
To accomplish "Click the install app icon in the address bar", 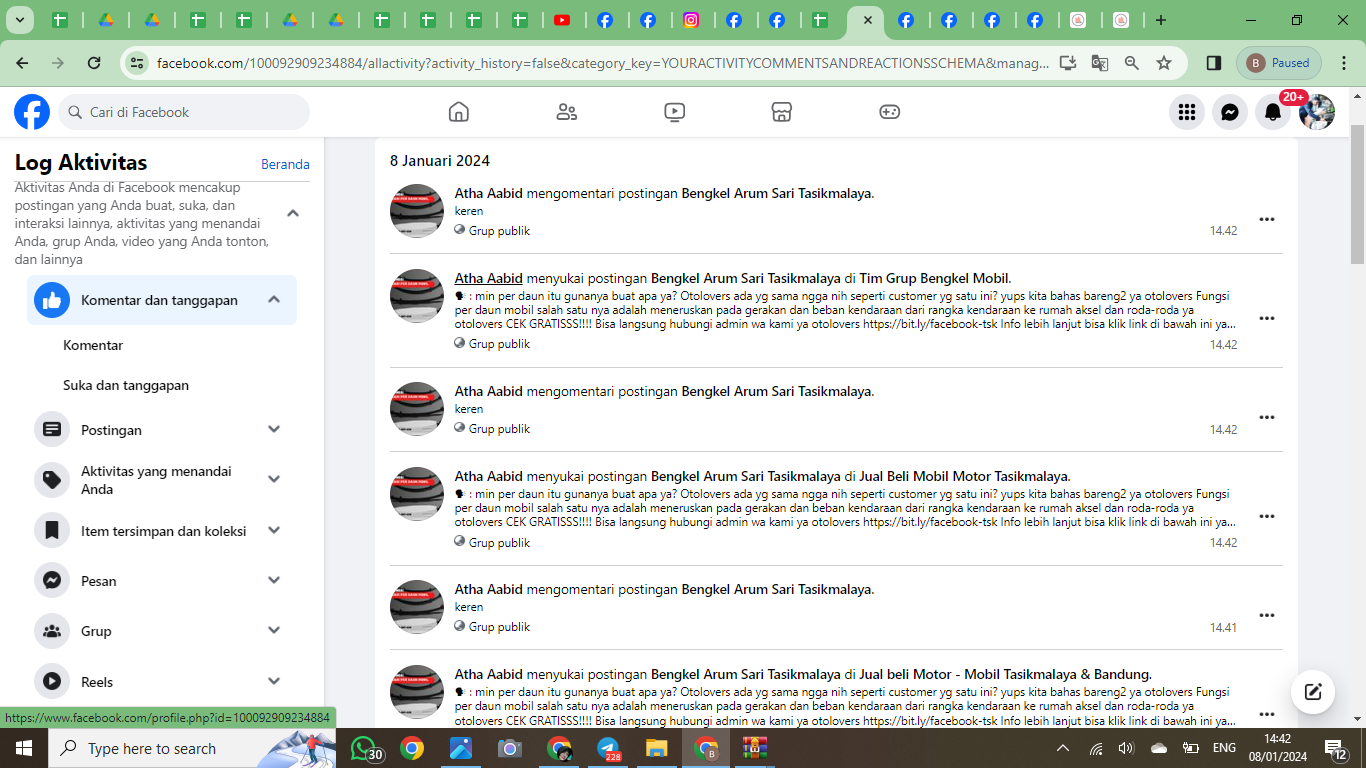I will click(1068, 63).
